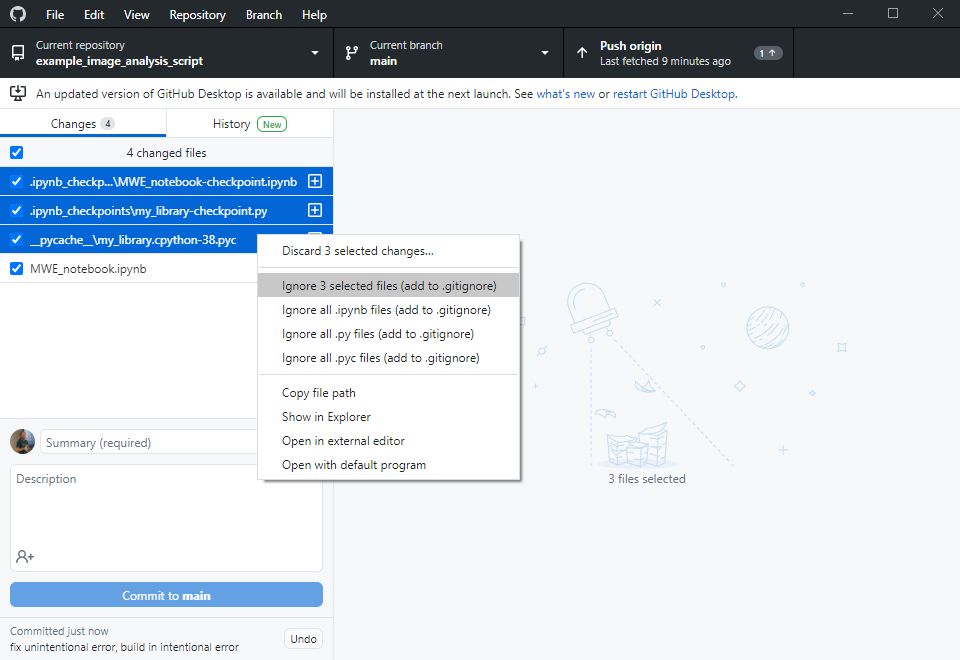Uncheck the MWE_notebook.ipynb file checkbox
960x660 pixels.
coord(16,269)
